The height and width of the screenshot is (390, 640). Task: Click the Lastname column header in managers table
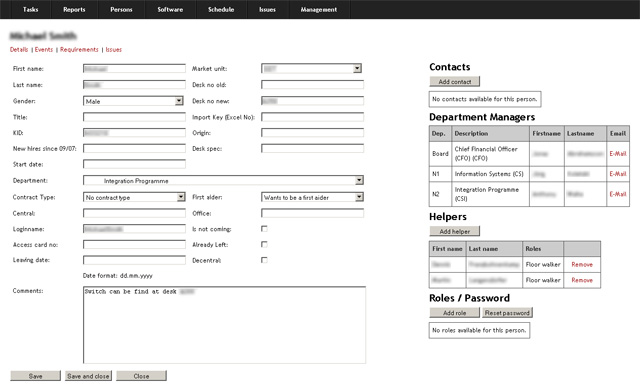585,133
